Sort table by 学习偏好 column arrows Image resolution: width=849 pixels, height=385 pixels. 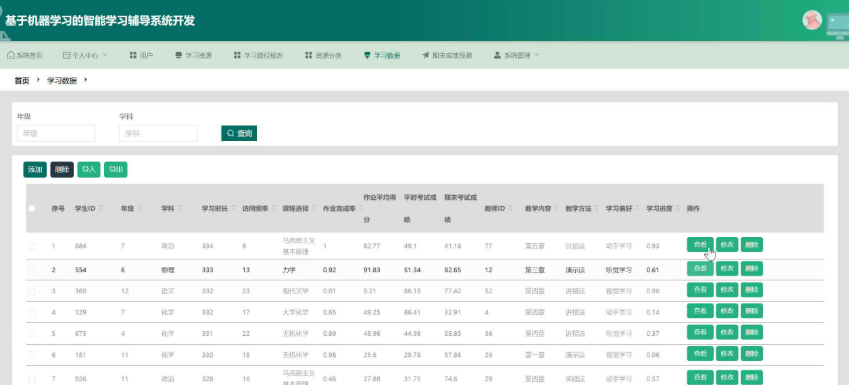pyautogui.click(x=636, y=208)
